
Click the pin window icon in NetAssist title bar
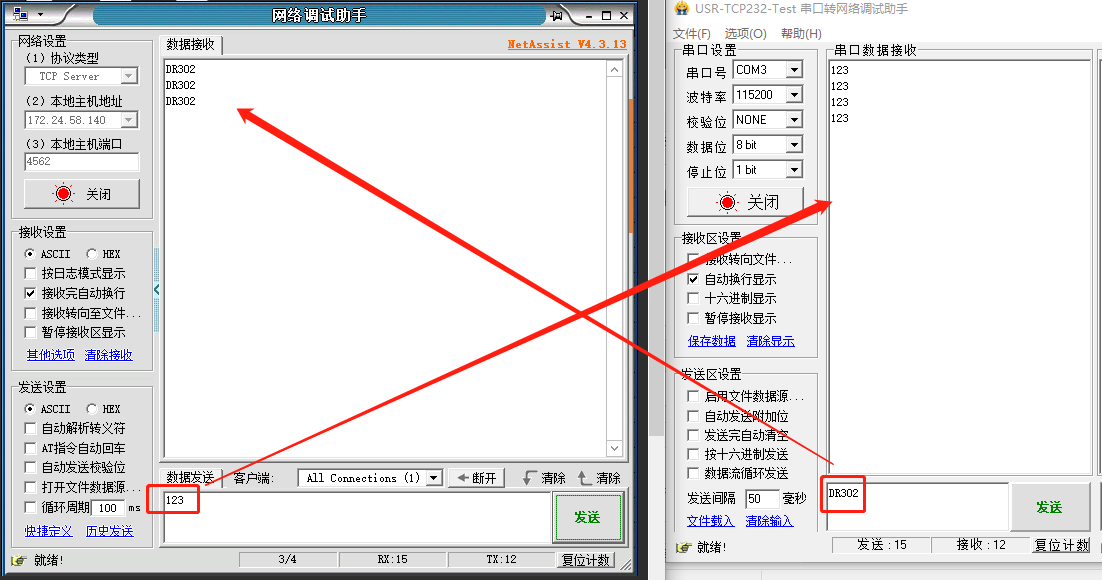tap(555, 15)
